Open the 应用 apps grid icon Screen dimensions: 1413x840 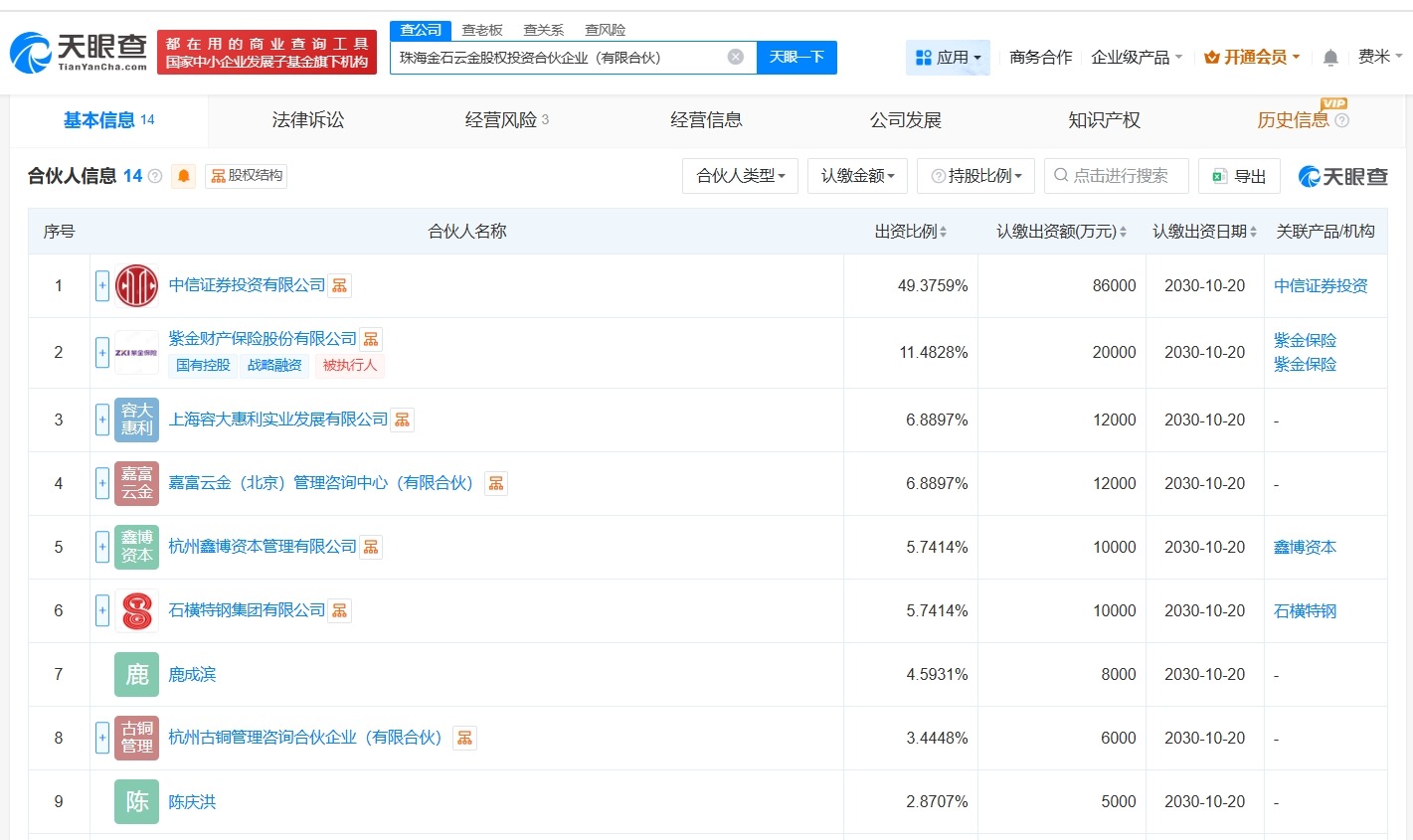pyautogui.click(x=925, y=58)
